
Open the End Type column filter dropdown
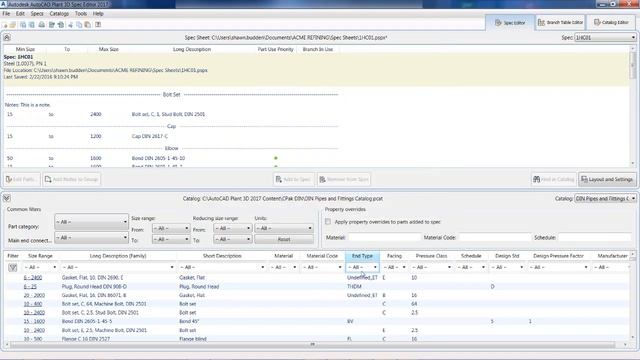pos(362,267)
